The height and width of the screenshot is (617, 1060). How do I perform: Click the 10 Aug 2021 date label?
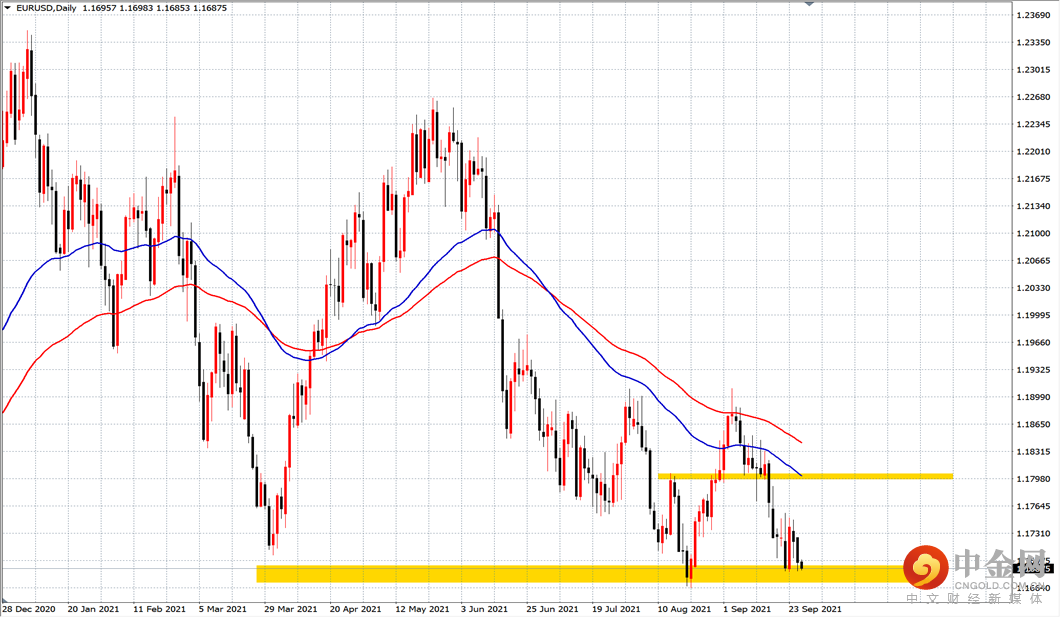(685, 609)
